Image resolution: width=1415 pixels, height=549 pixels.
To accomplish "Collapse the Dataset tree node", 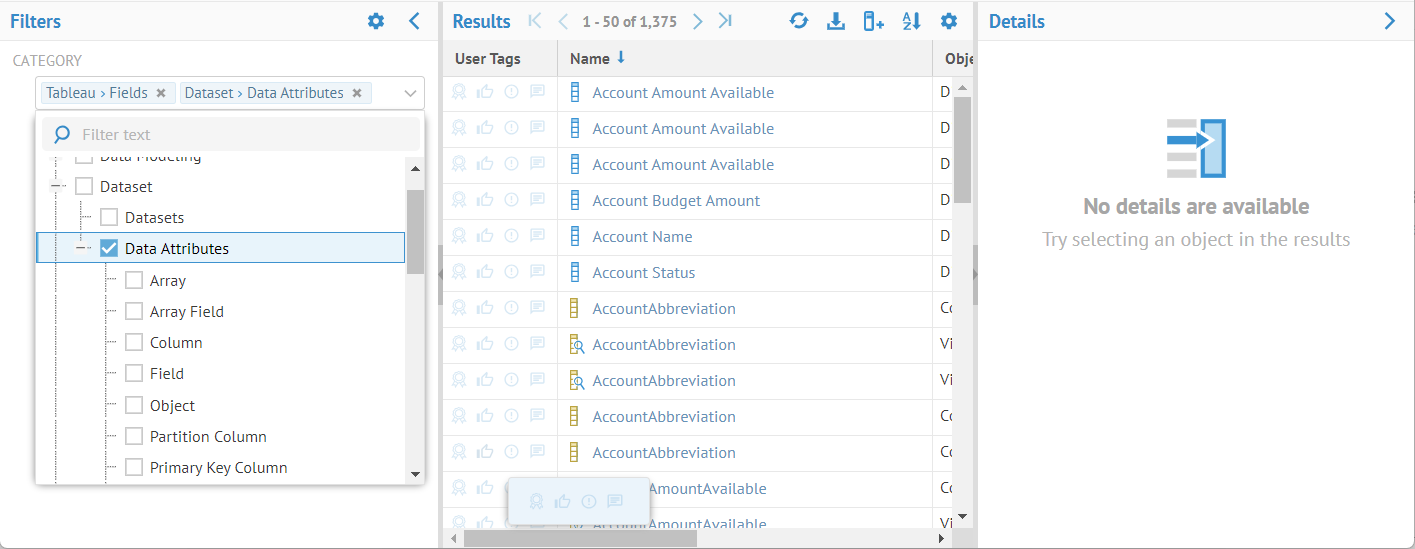I will click(58, 186).
